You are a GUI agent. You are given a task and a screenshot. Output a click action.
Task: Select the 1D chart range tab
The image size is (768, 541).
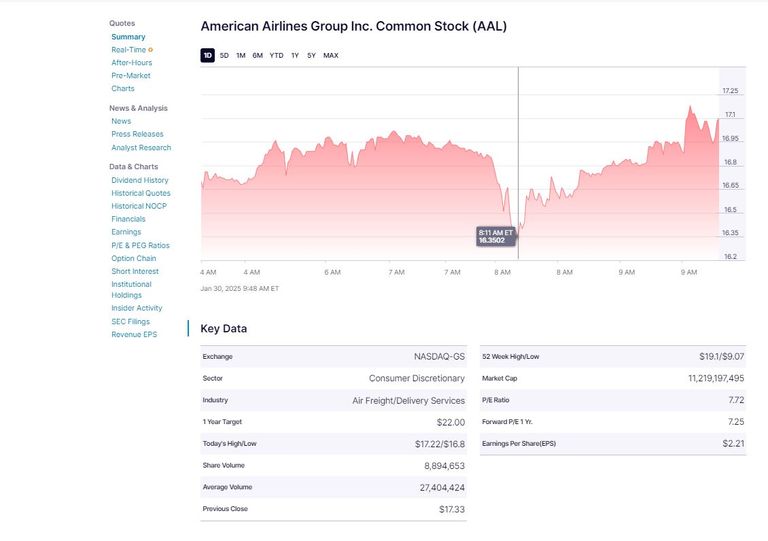tap(207, 56)
